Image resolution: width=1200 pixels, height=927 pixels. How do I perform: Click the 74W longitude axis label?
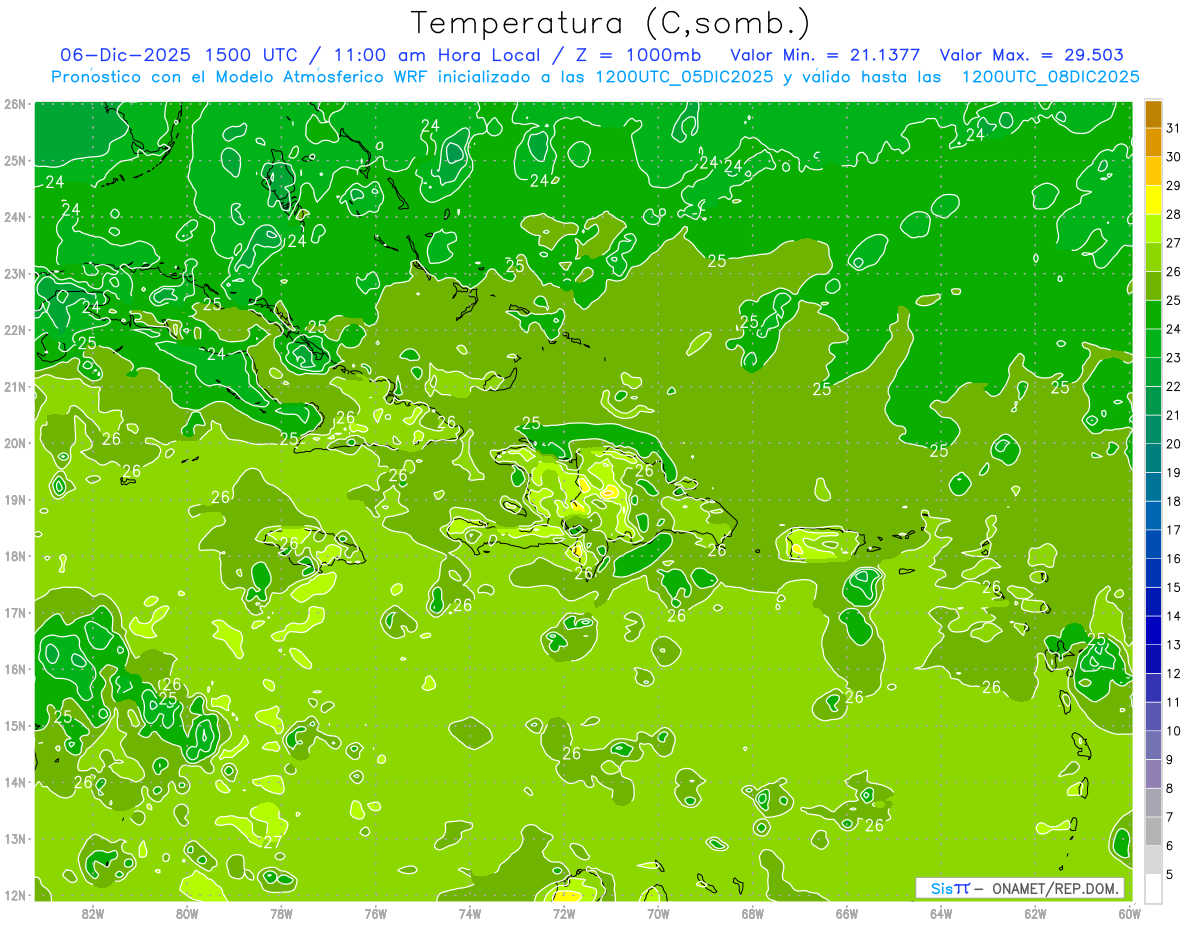coord(470,913)
